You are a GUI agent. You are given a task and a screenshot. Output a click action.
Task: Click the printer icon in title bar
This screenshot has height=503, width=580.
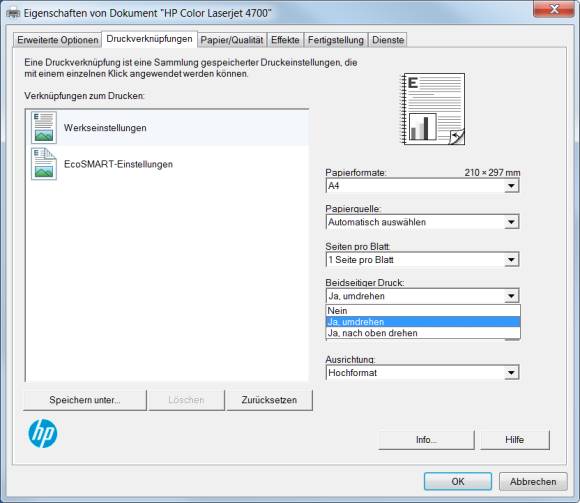click(13, 13)
